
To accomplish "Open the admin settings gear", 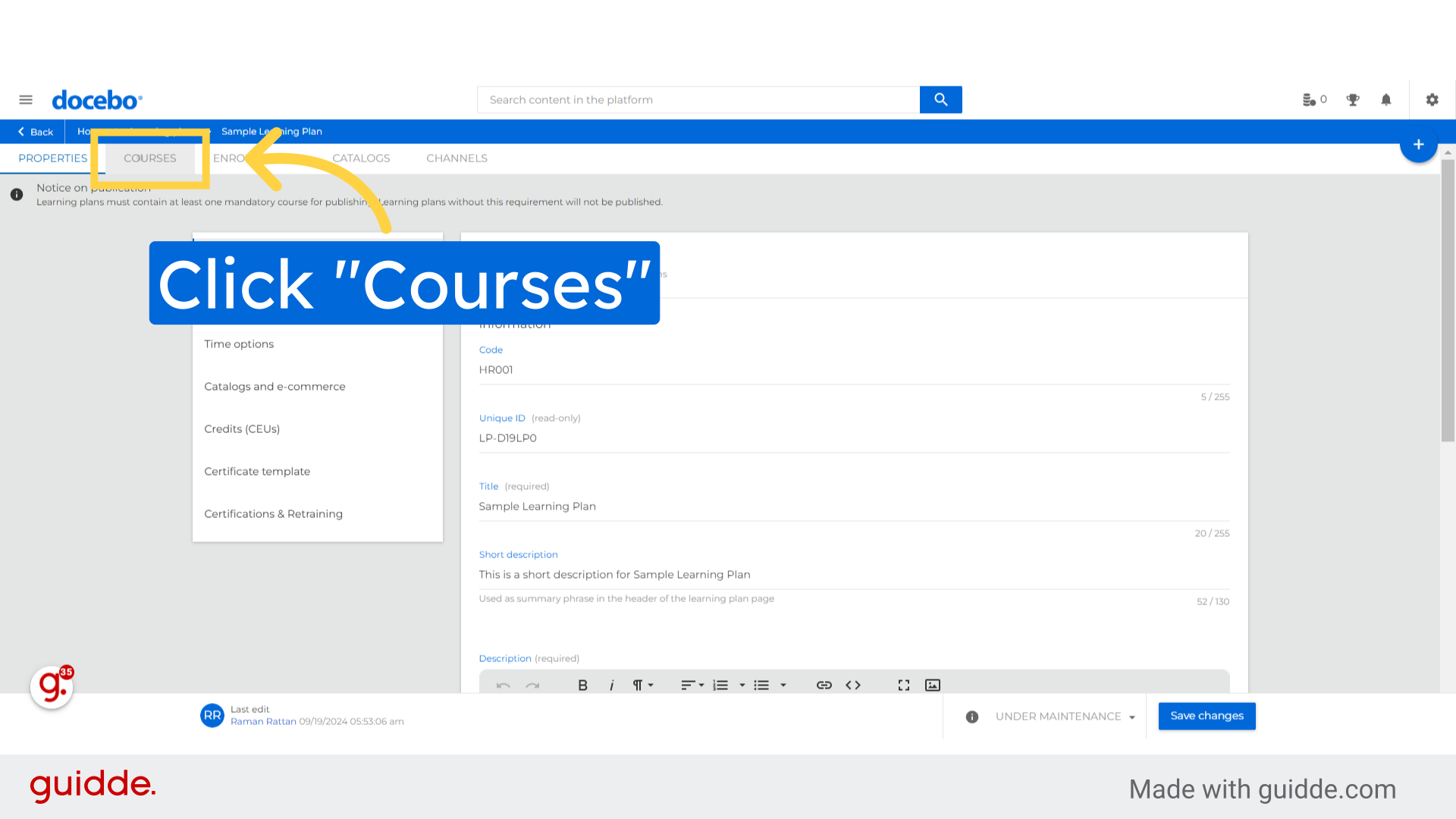I will click(1432, 99).
